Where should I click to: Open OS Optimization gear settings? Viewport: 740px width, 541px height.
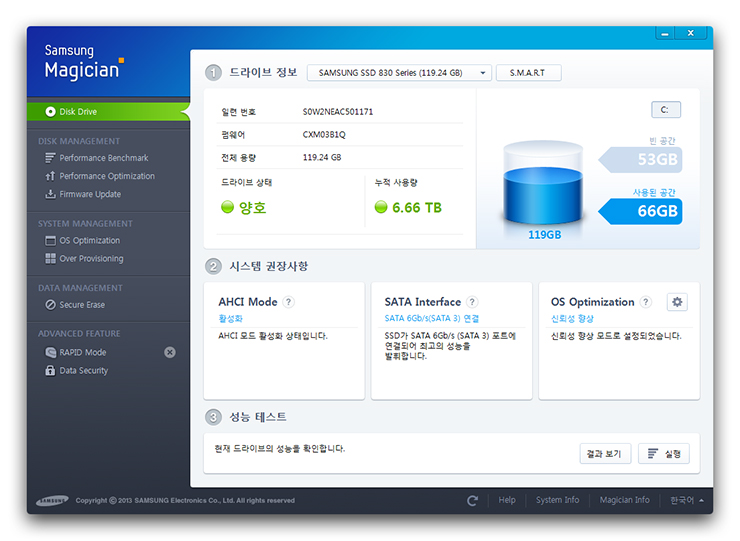[677, 302]
